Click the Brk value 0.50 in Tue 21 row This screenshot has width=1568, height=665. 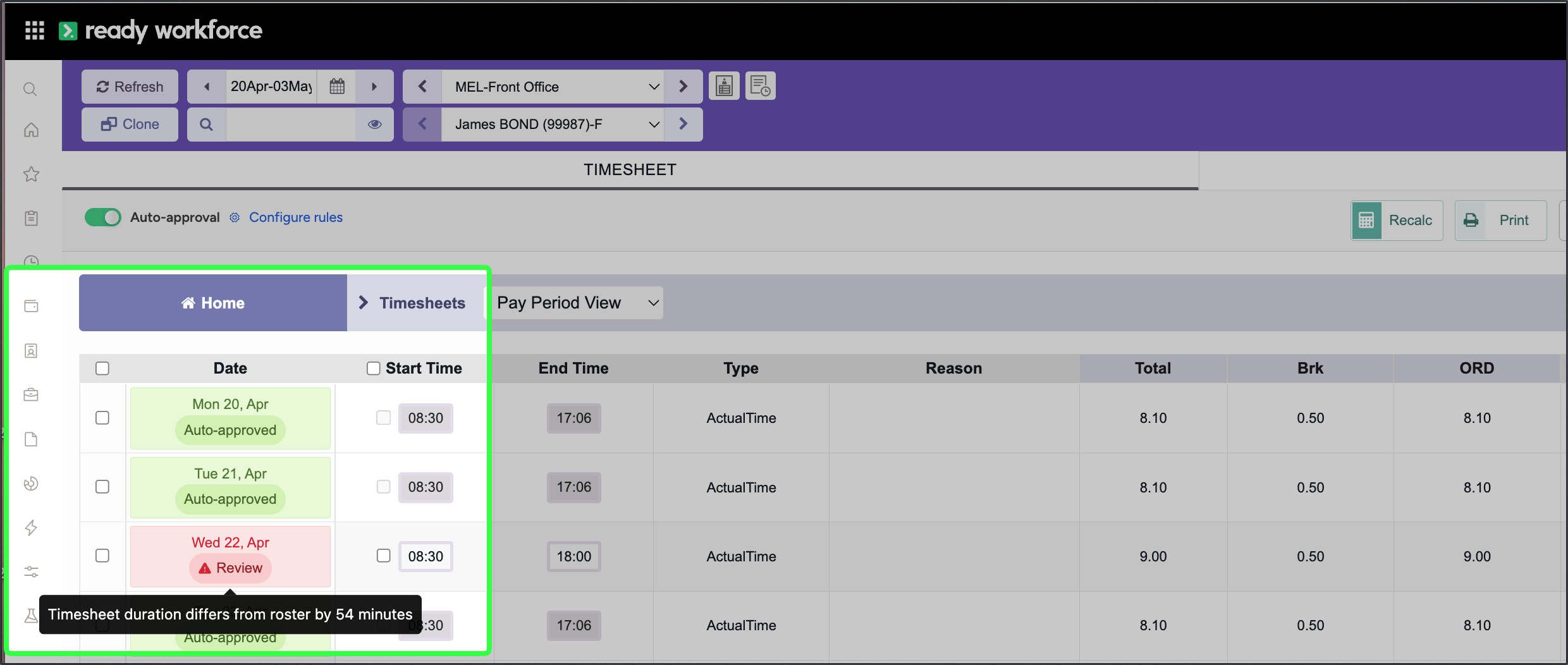tap(1311, 487)
